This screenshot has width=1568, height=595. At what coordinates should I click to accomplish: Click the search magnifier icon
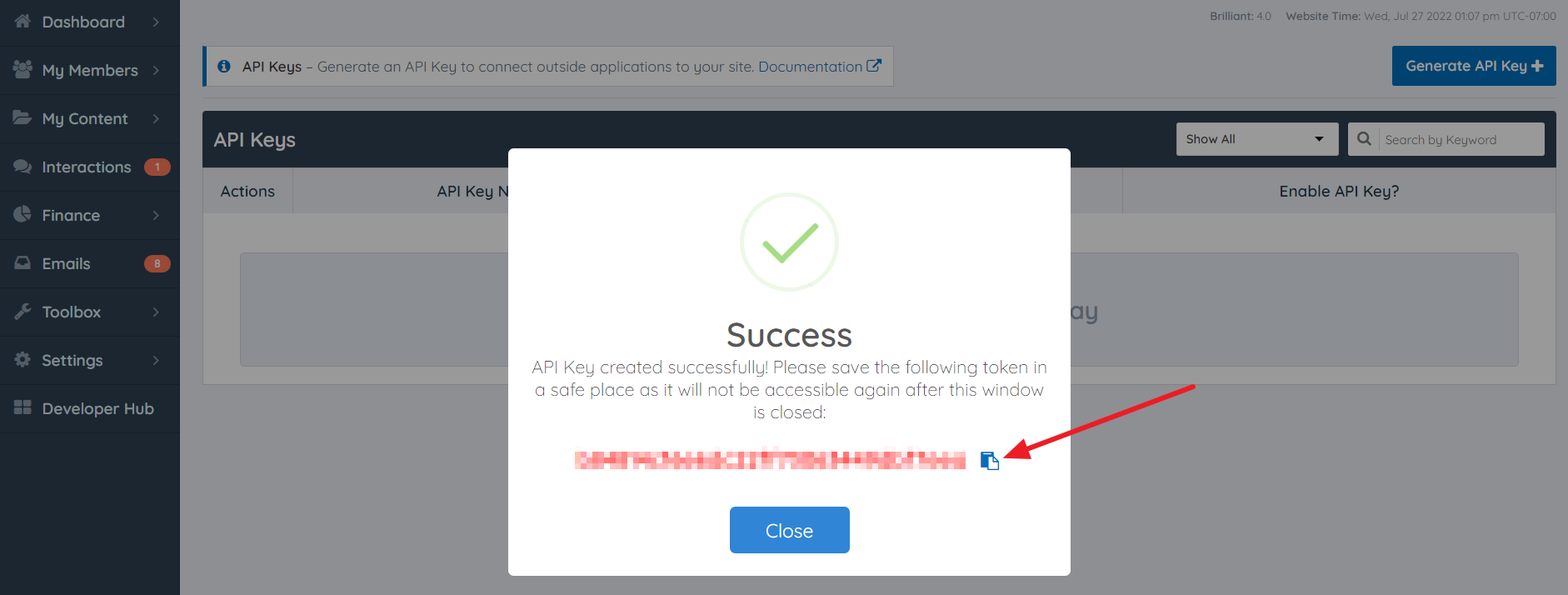(1364, 139)
